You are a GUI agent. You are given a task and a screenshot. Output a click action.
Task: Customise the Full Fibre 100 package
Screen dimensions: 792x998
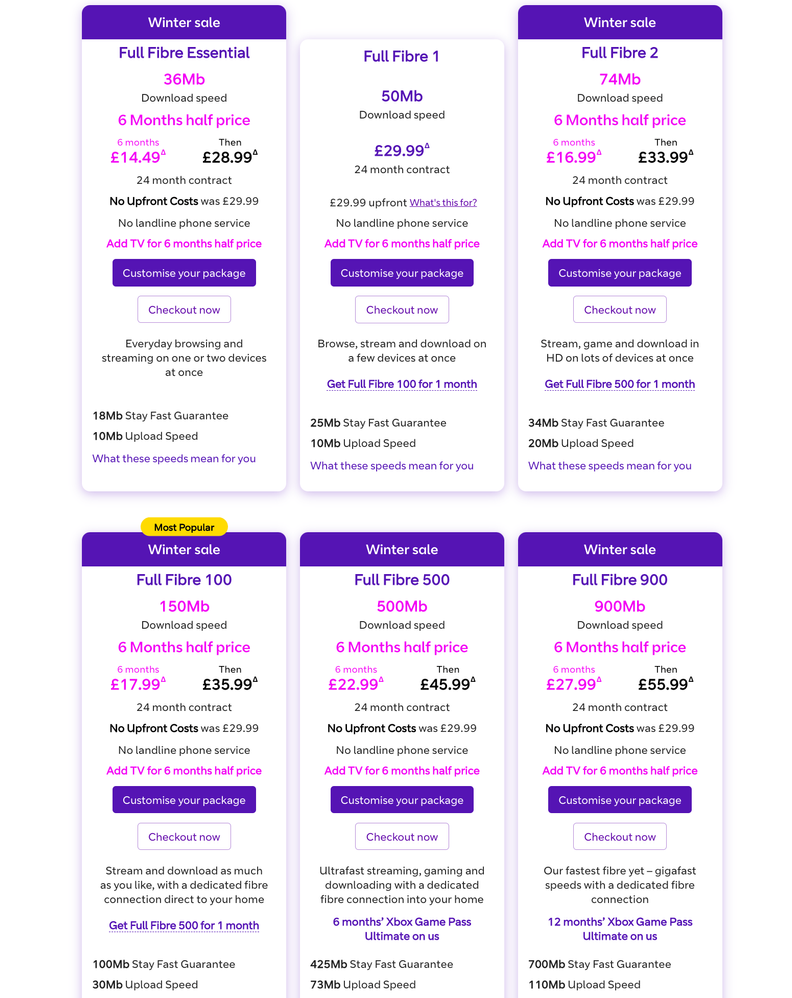click(184, 800)
